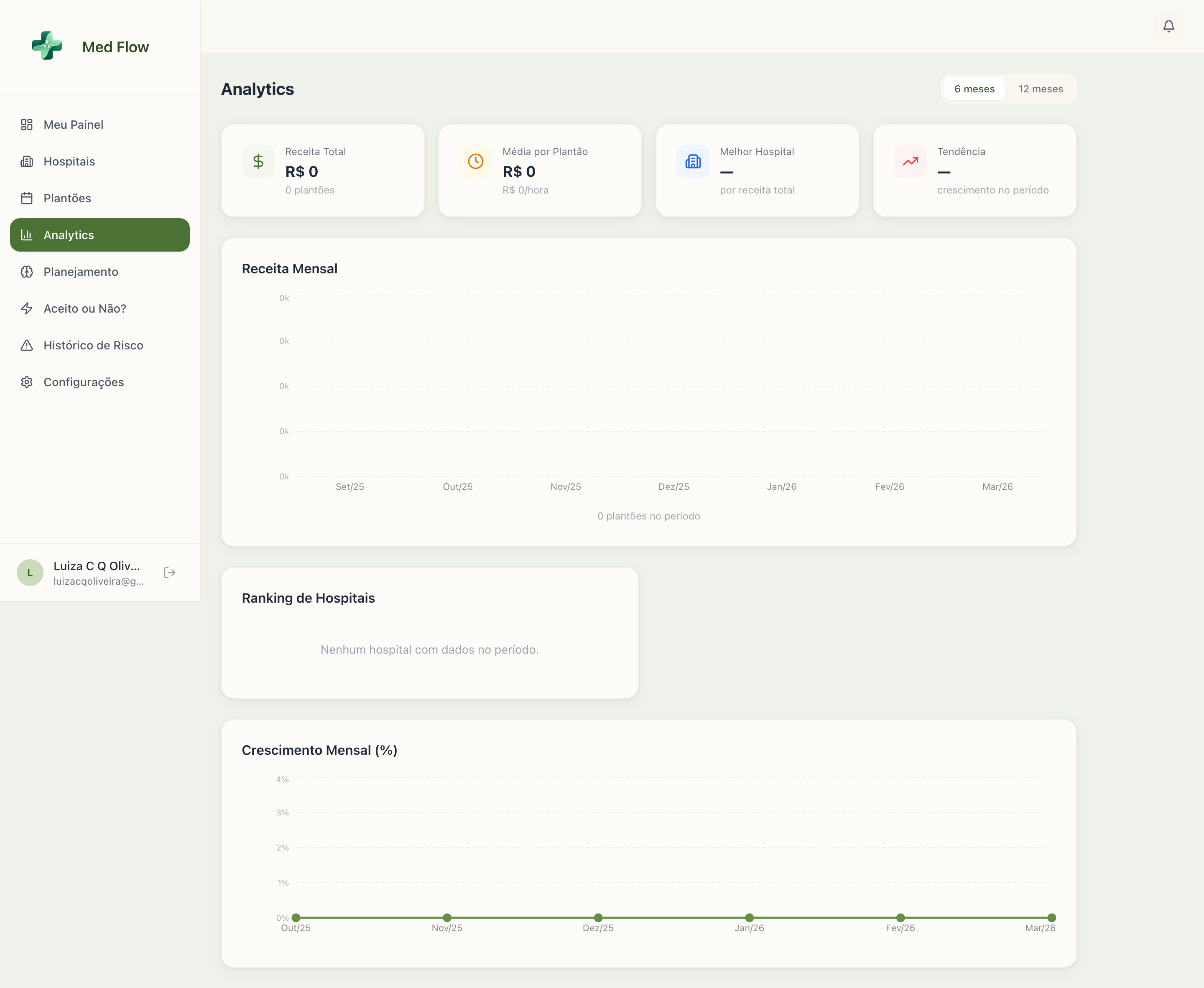Open Aceito ou Não? tool
The height and width of the screenshot is (988, 1204).
[85, 308]
